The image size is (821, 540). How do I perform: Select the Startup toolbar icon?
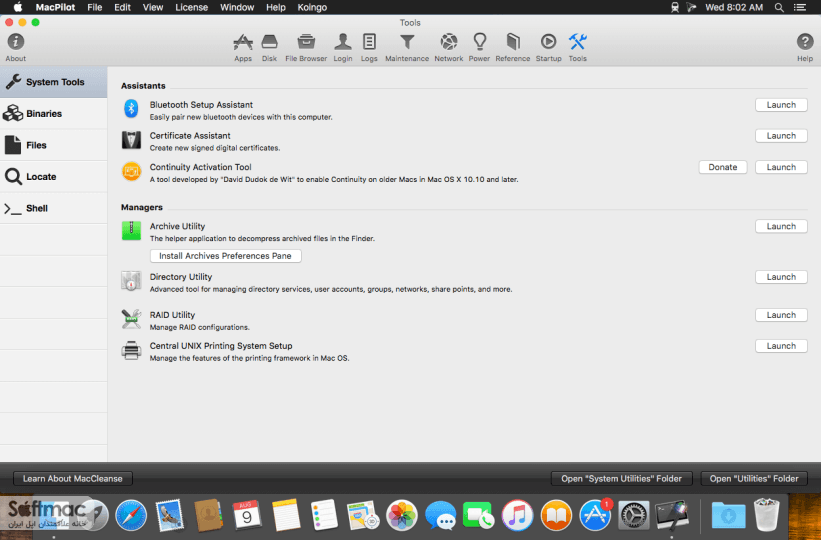coord(548,42)
